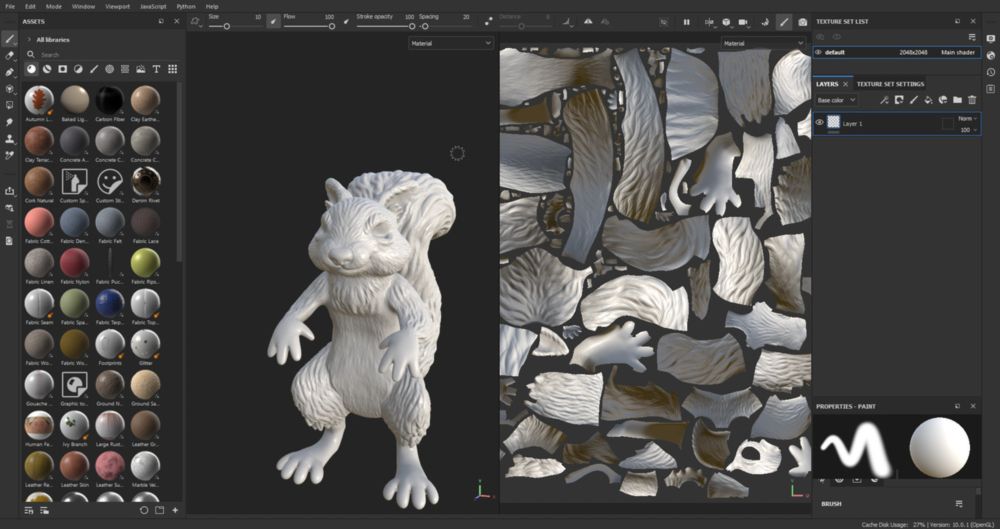This screenshot has height=529, width=1000.
Task: Open the File menu
Action: [x=10, y=6]
